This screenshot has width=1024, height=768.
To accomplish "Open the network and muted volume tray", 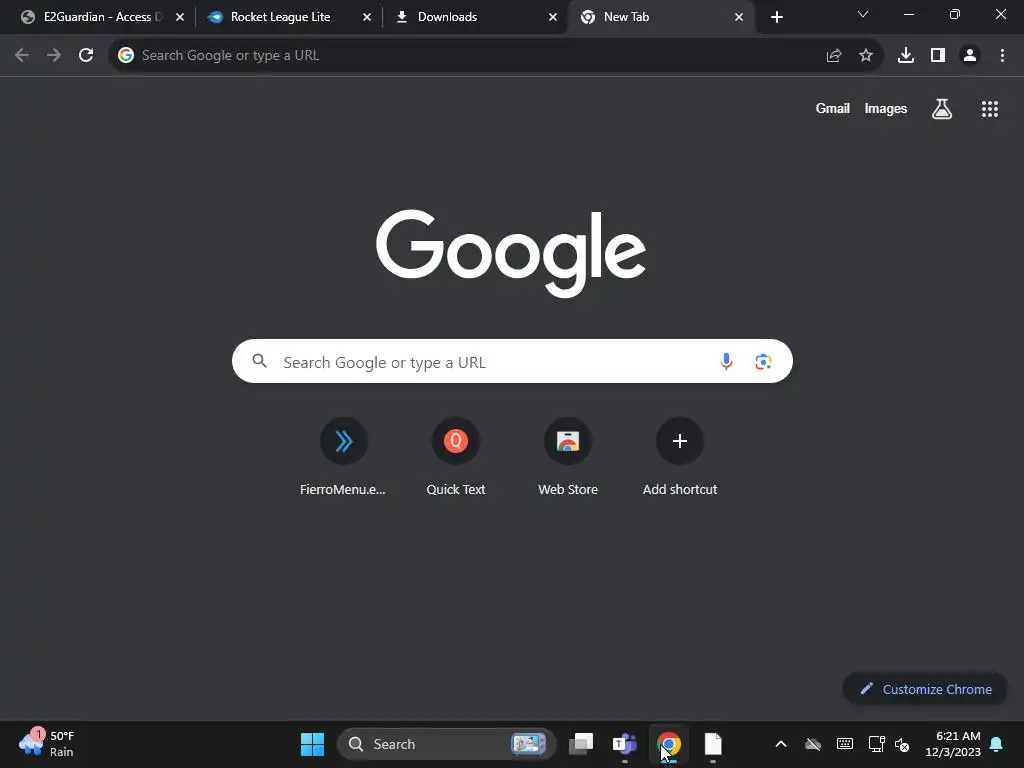I will coord(889,744).
